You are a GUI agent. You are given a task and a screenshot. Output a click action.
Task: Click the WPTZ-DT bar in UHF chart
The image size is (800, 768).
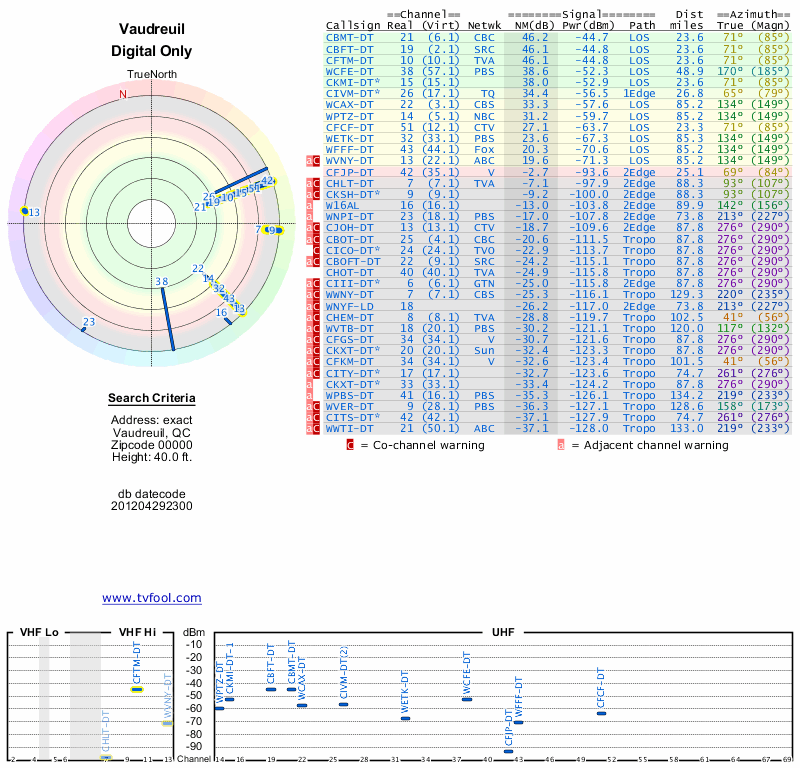[219, 708]
